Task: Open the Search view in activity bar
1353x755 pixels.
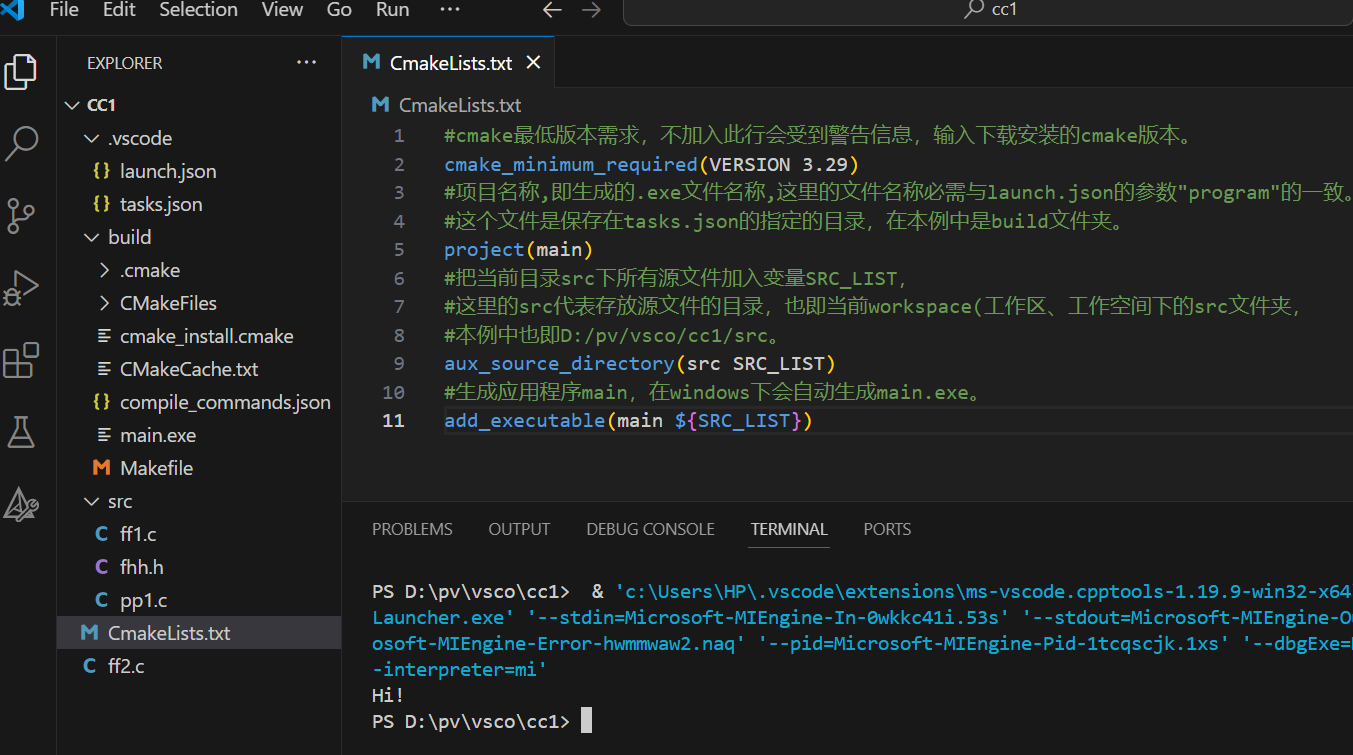Action: (x=21, y=144)
